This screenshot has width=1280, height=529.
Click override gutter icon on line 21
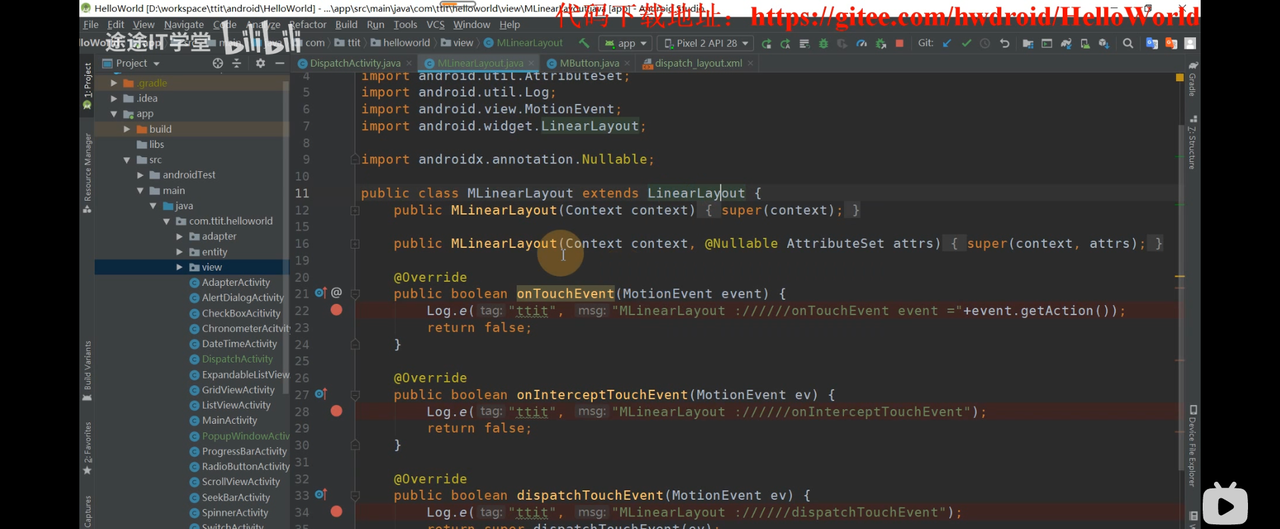tap(321, 293)
